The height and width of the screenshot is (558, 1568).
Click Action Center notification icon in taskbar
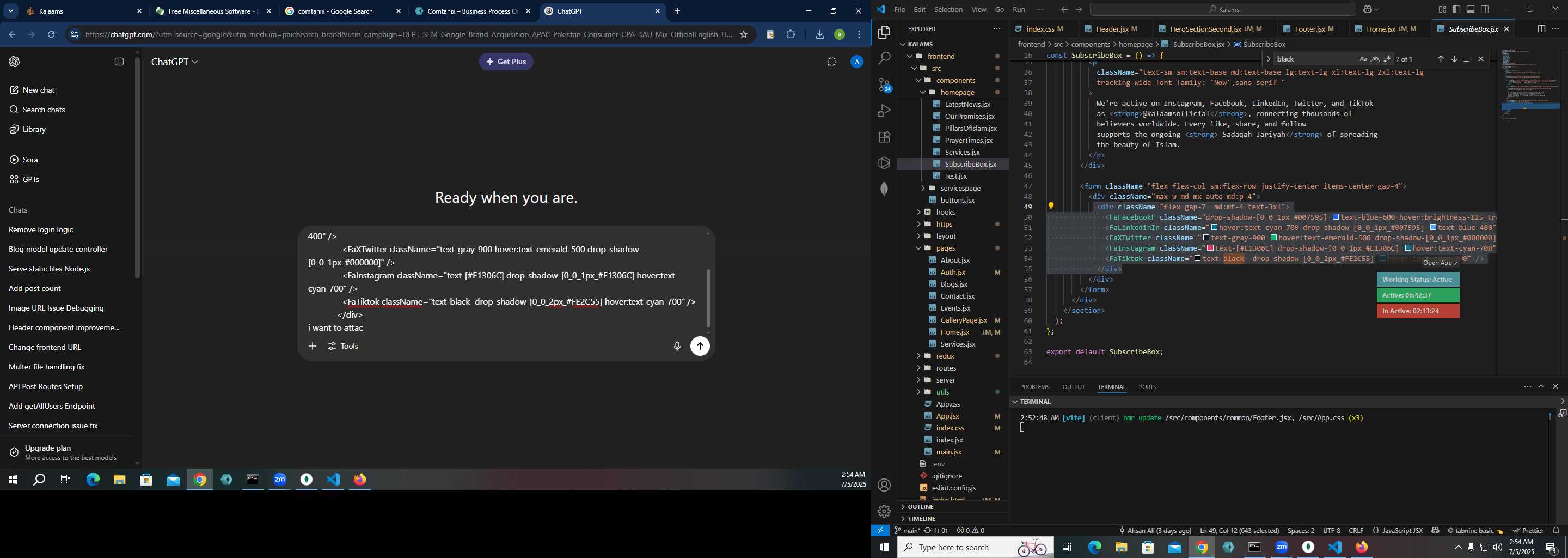pos(1552,548)
